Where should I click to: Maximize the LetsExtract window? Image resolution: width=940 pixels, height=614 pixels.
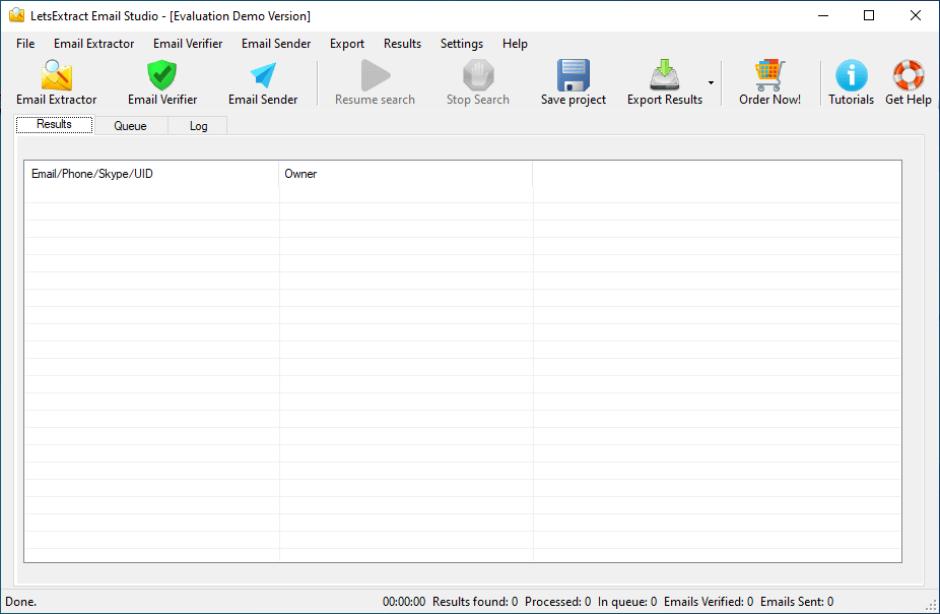tap(869, 16)
